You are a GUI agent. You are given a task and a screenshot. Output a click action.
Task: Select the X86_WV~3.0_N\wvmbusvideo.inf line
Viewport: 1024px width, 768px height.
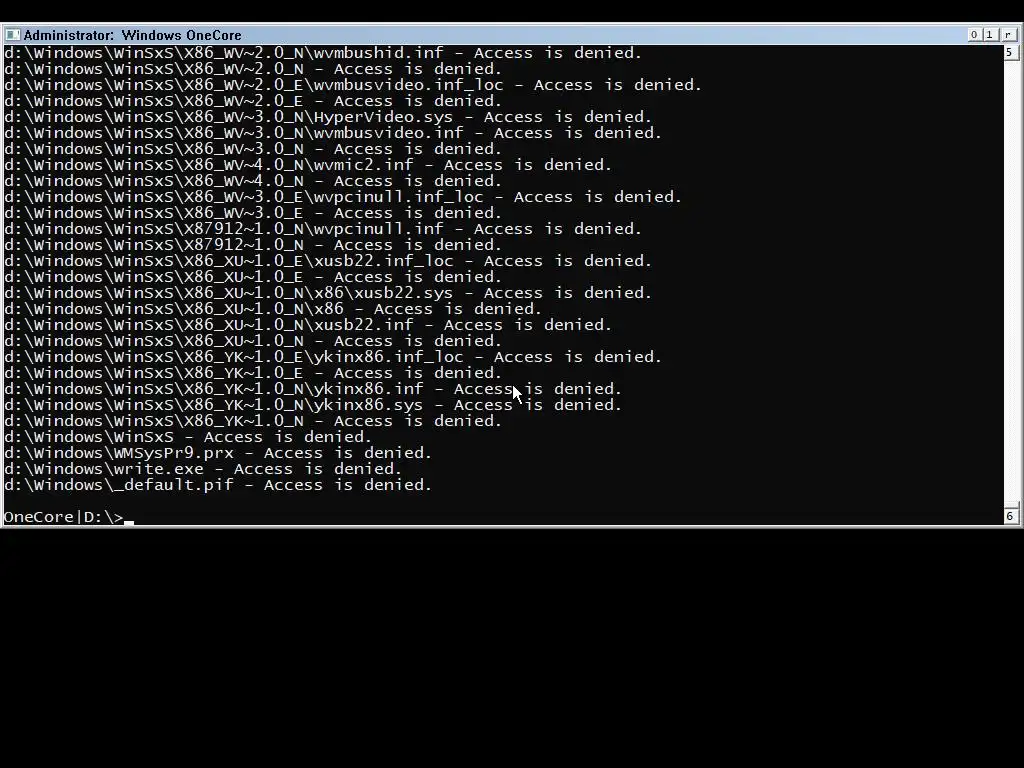click(333, 133)
